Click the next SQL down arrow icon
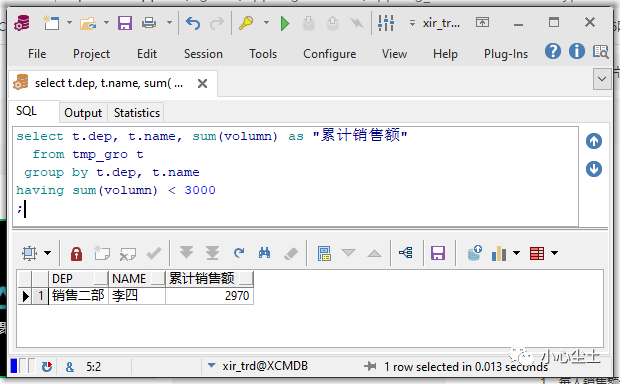 594,169
